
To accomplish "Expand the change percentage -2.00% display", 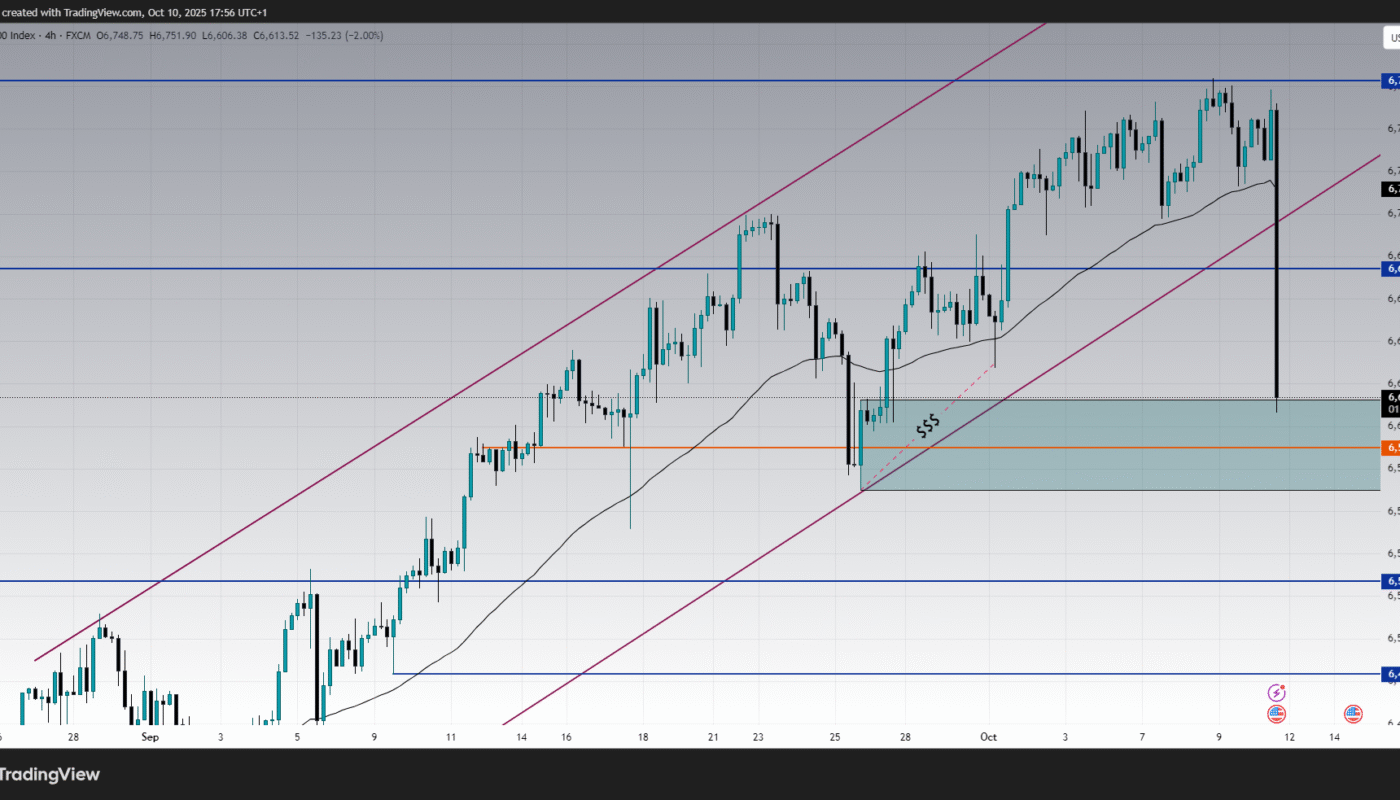I will point(357,35).
